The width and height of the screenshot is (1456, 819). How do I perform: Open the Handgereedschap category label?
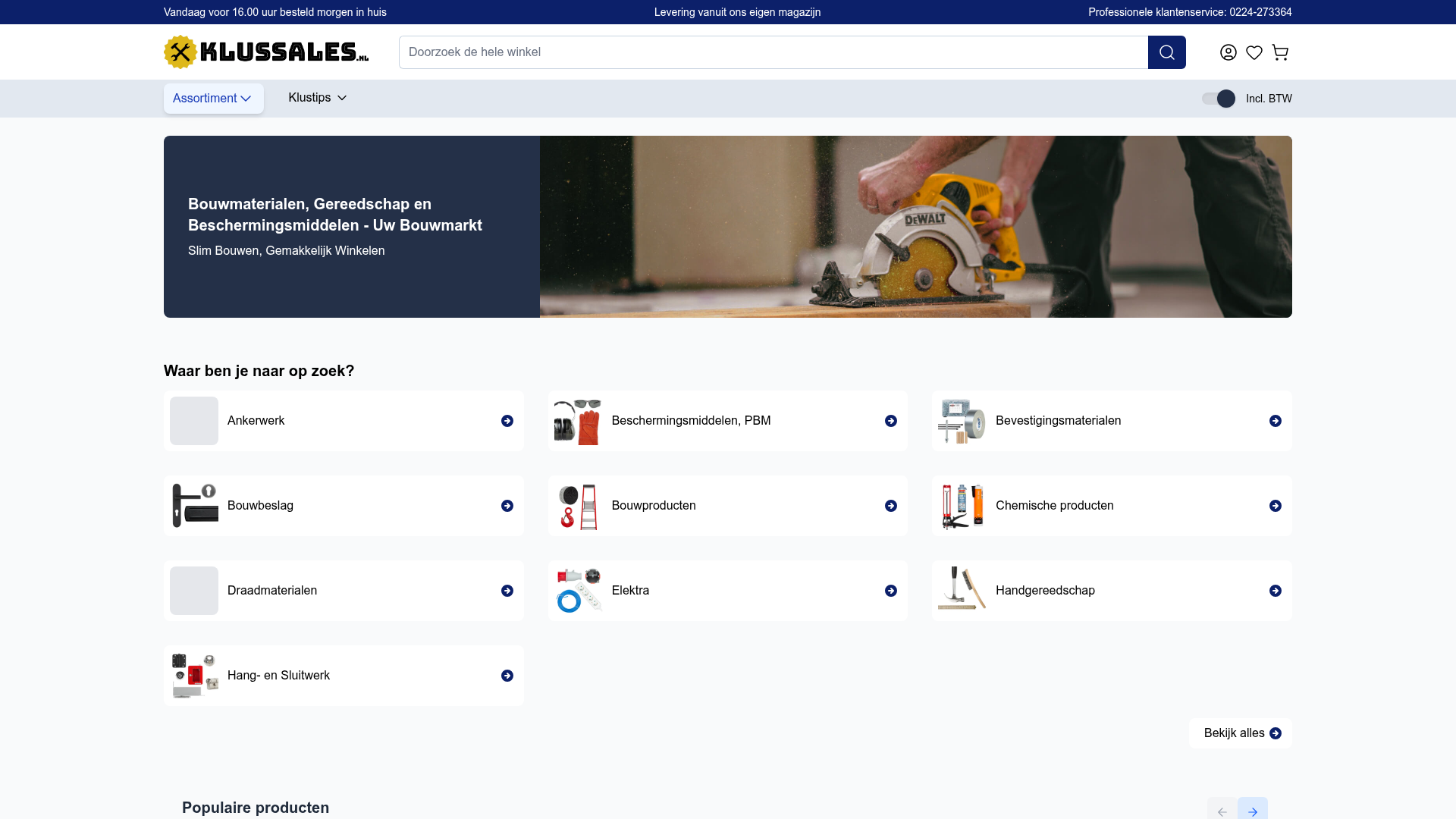tap(1045, 591)
